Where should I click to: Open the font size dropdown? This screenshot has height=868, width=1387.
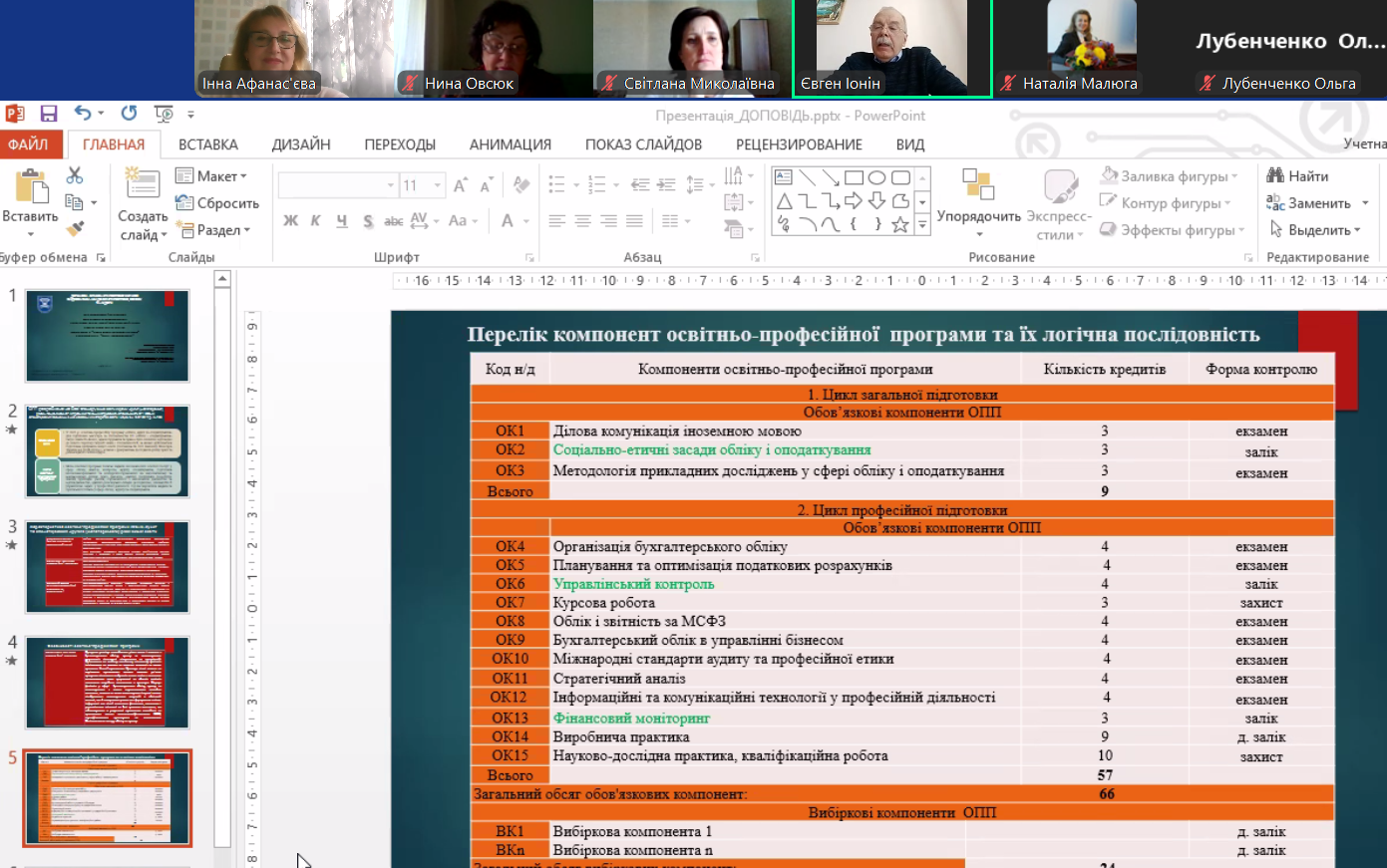point(437,185)
